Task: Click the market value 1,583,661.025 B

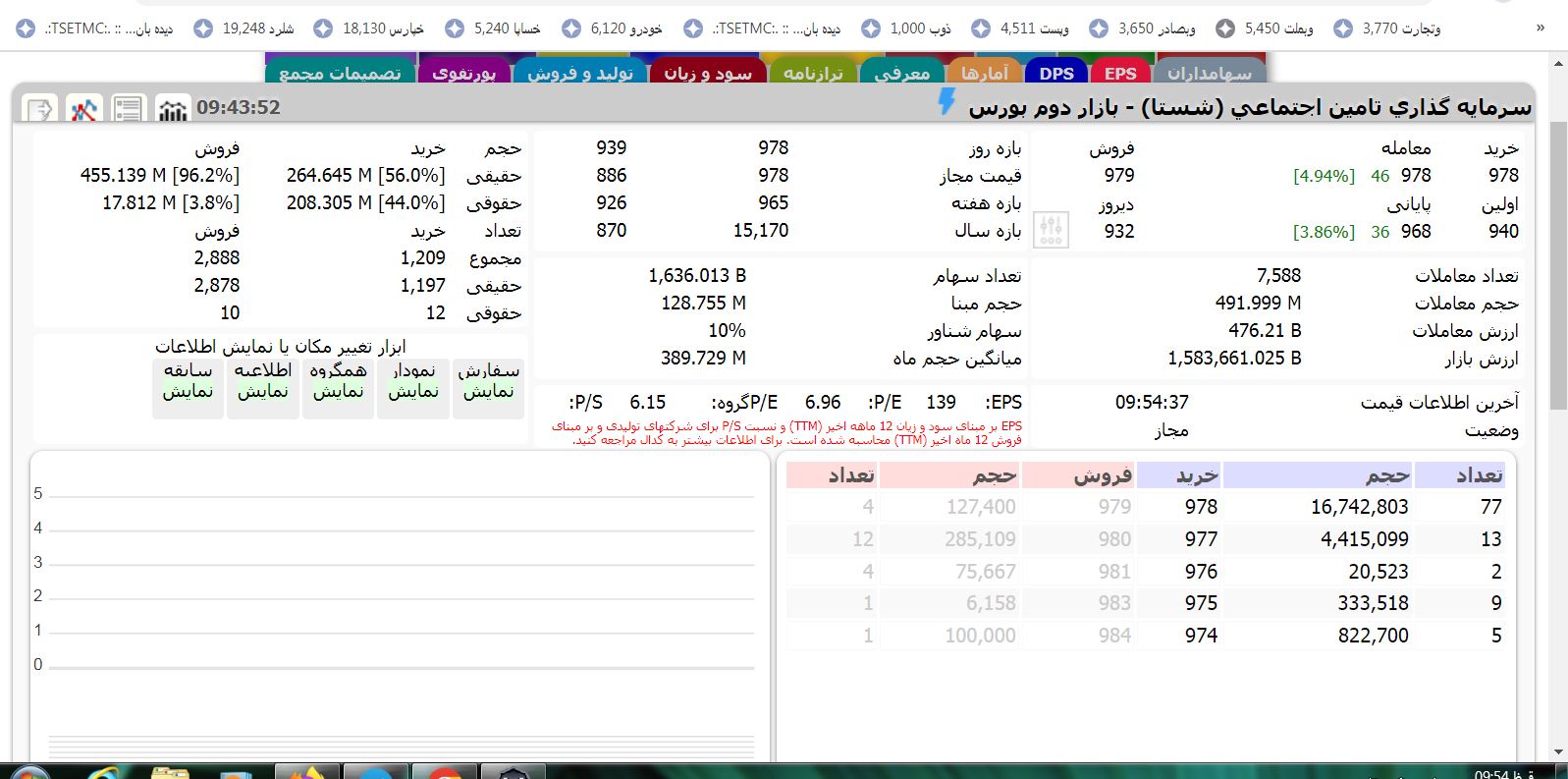Action: 1234,359
